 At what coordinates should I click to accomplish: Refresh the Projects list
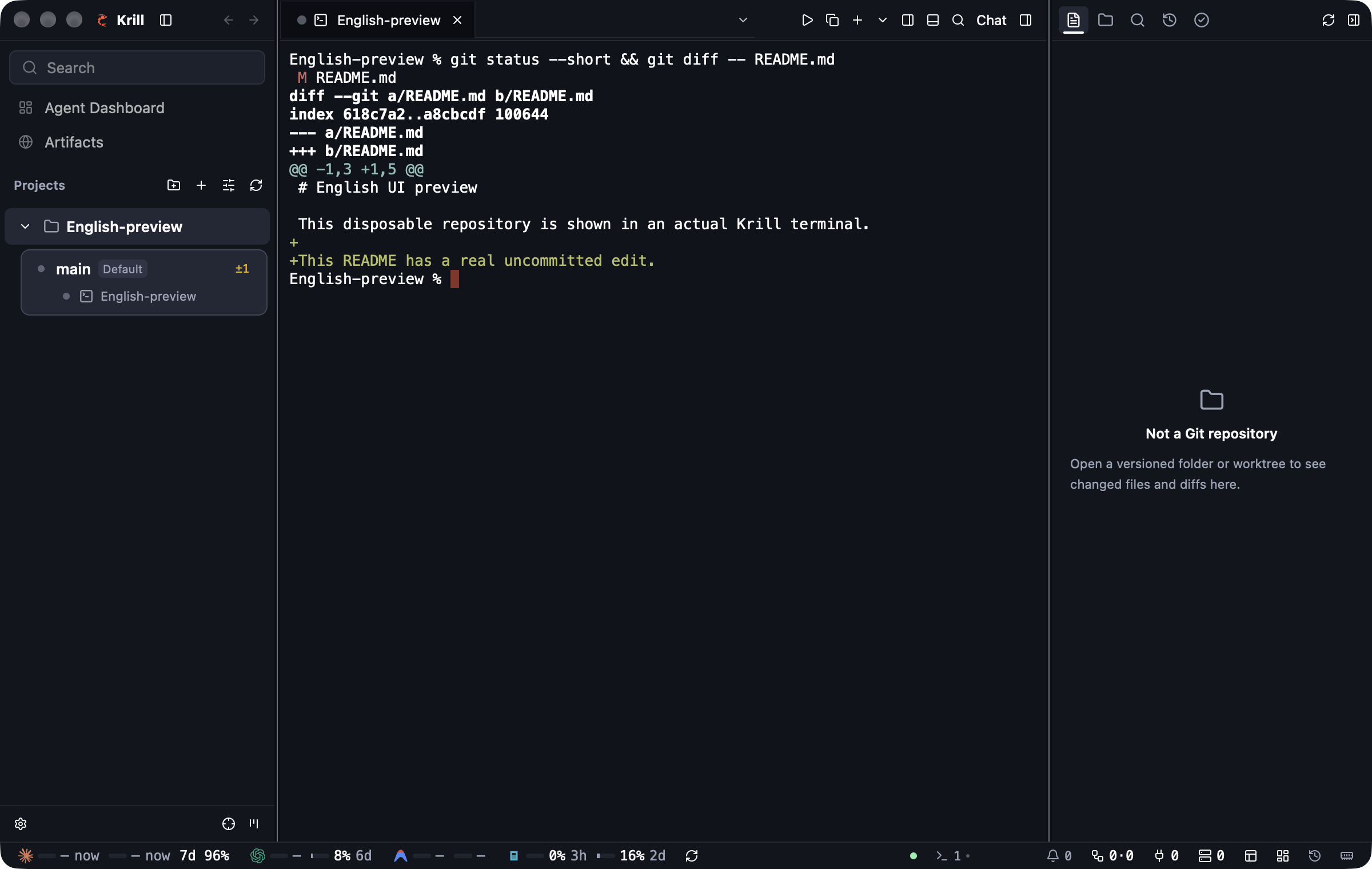coord(256,185)
